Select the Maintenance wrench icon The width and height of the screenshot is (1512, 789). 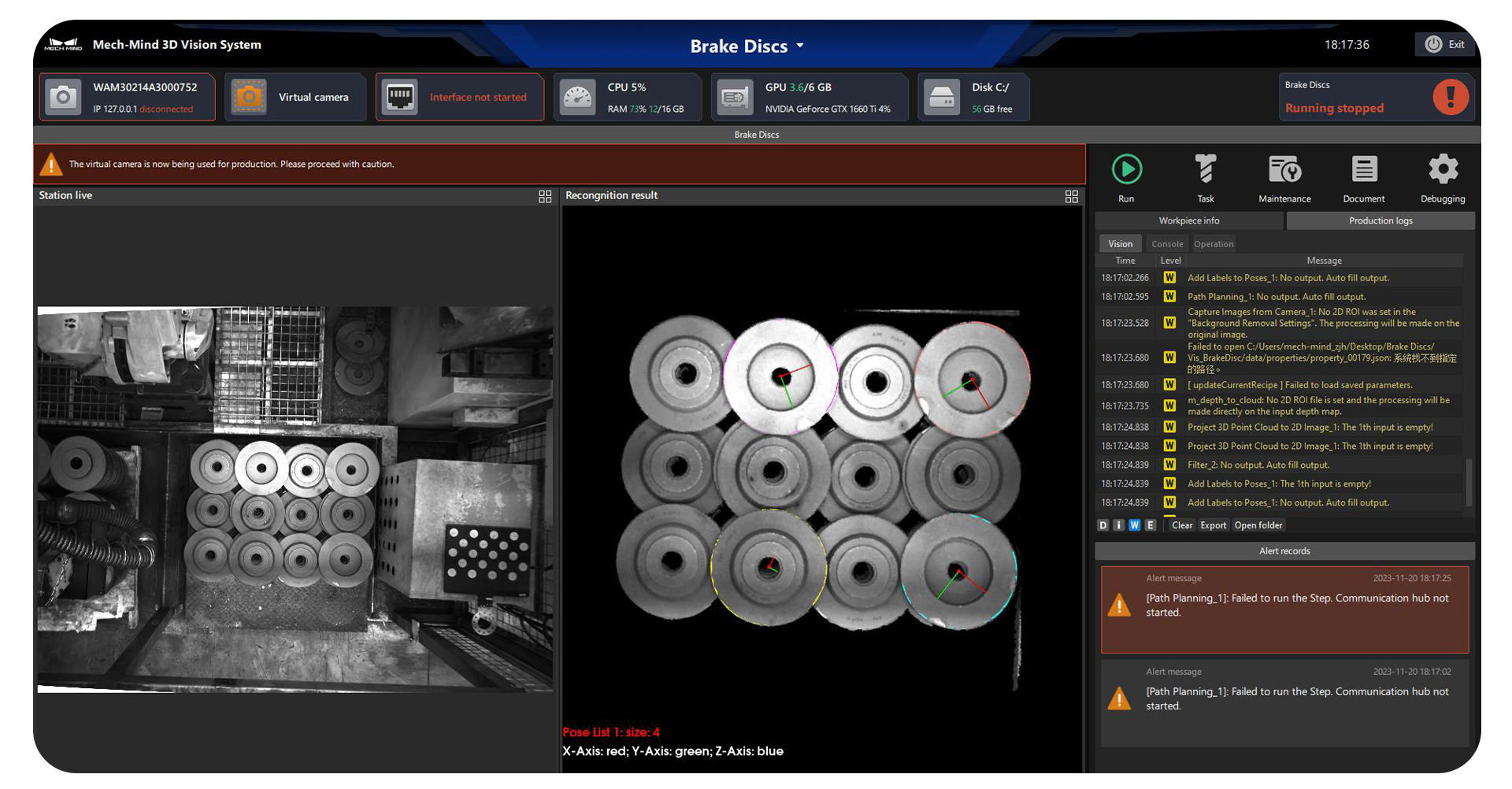(1284, 169)
